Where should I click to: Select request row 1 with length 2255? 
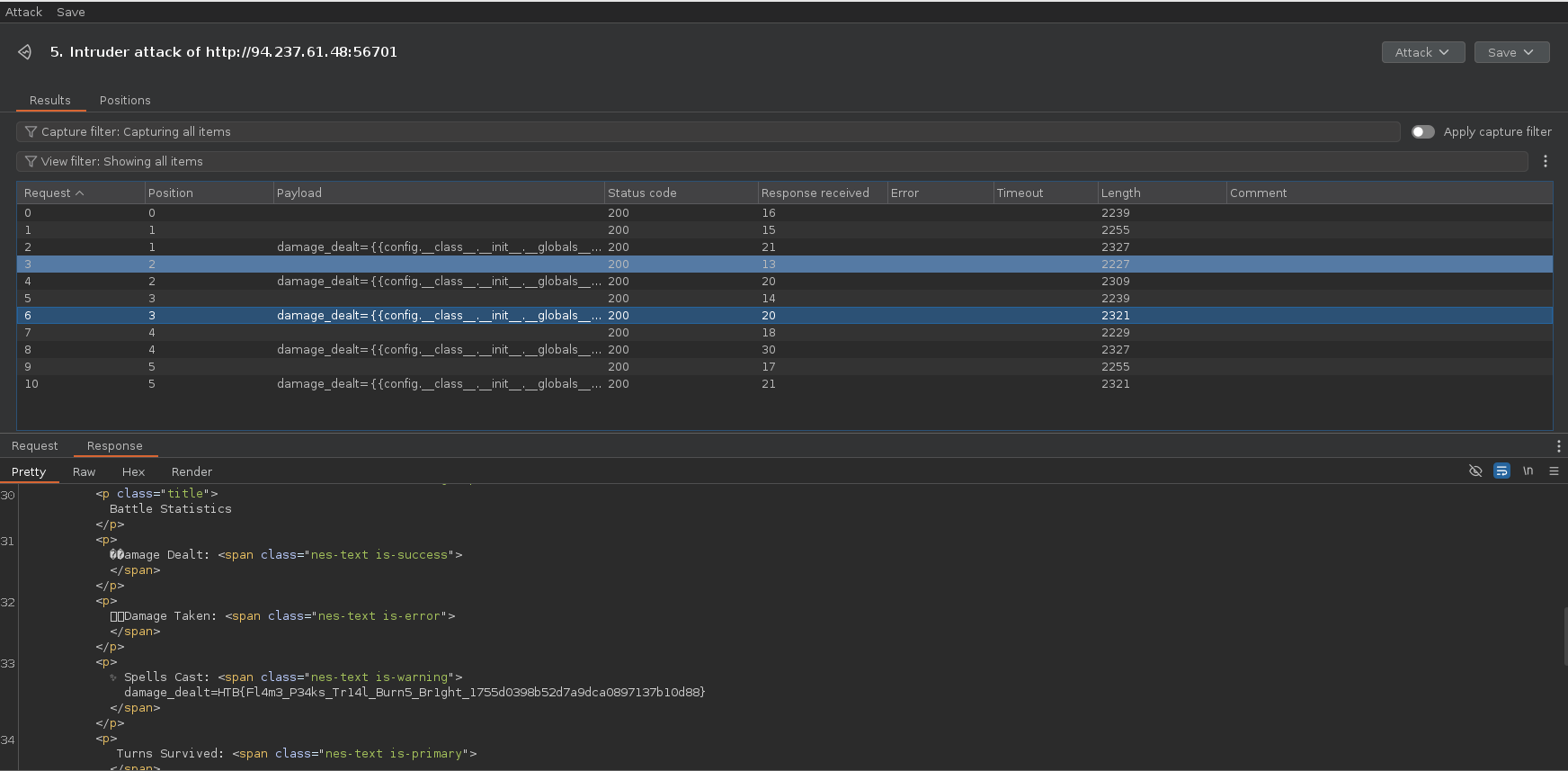(x=785, y=230)
